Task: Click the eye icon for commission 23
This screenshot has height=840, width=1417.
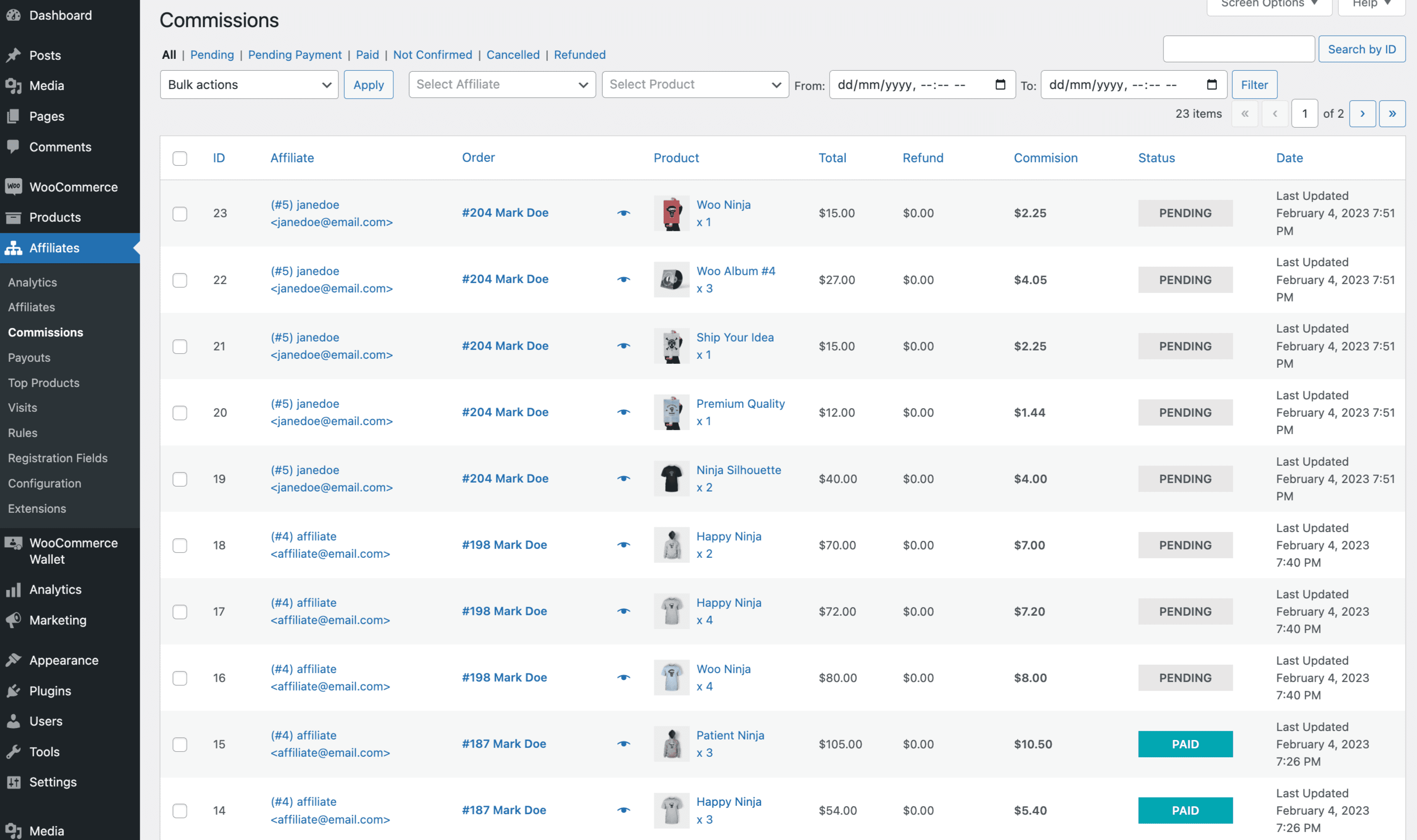Action: (x=623, y=213)
